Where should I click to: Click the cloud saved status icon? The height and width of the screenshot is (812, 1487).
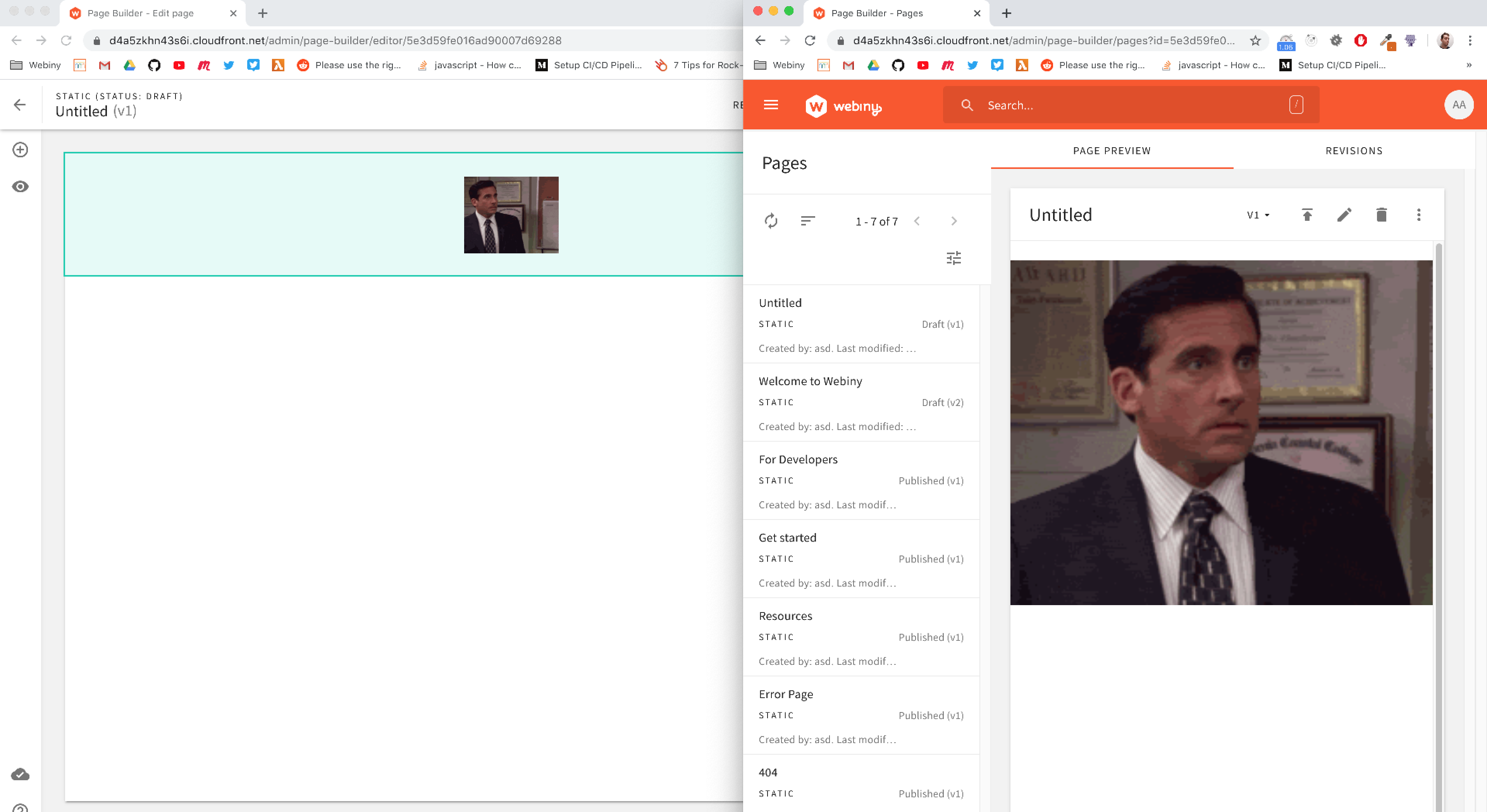point(20,774)
